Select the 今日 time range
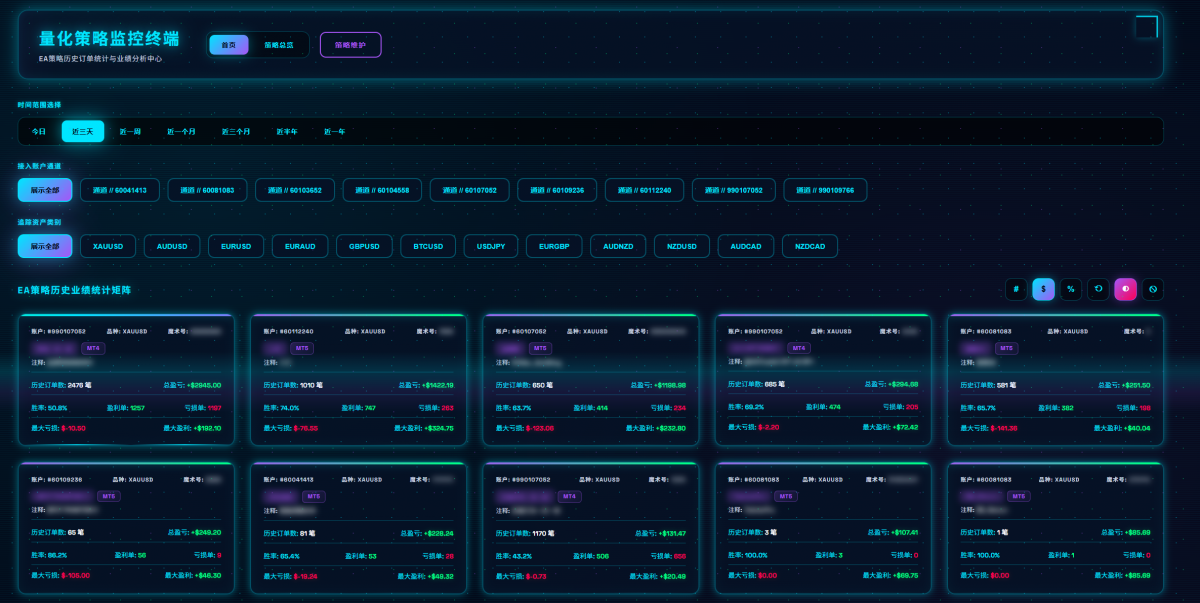The height and width of the screenshot is (603, 1200). pyautogui.click(x=39, y=131)
